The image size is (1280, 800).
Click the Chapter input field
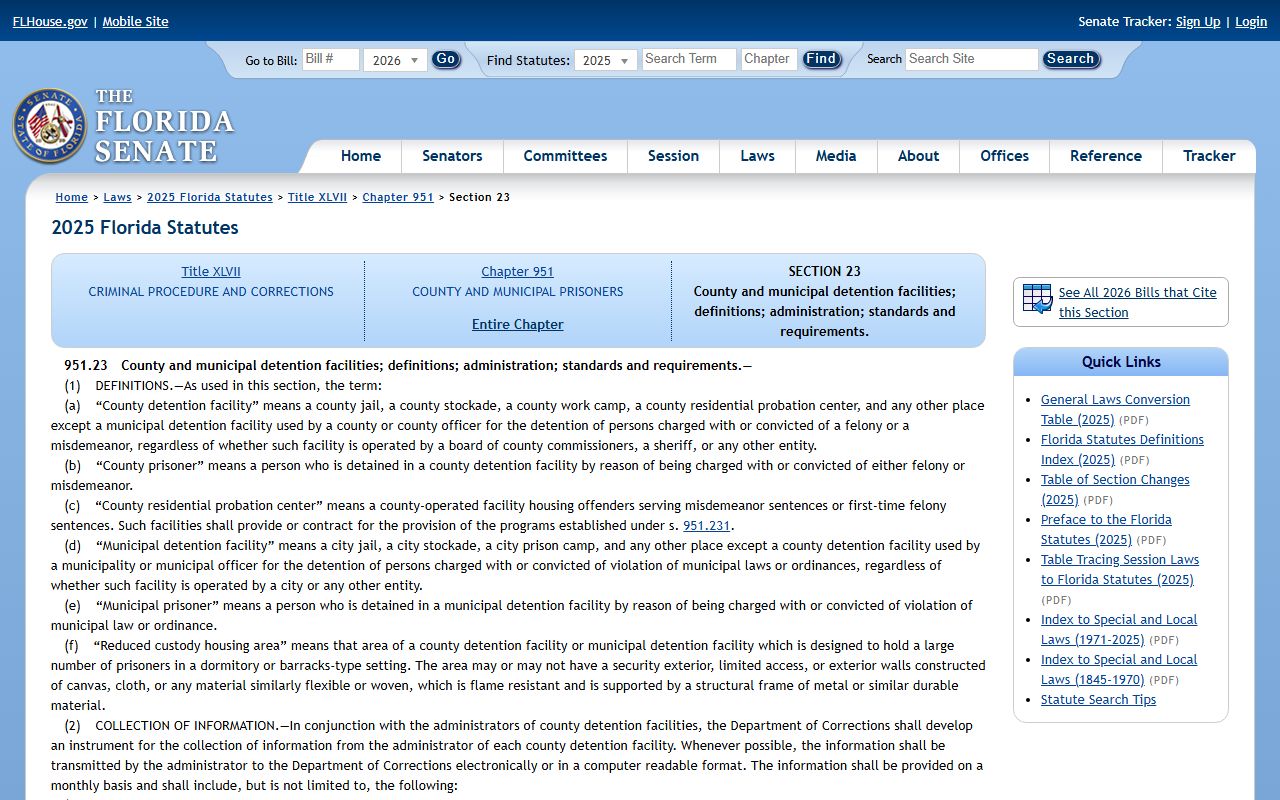tap(769, 59)
